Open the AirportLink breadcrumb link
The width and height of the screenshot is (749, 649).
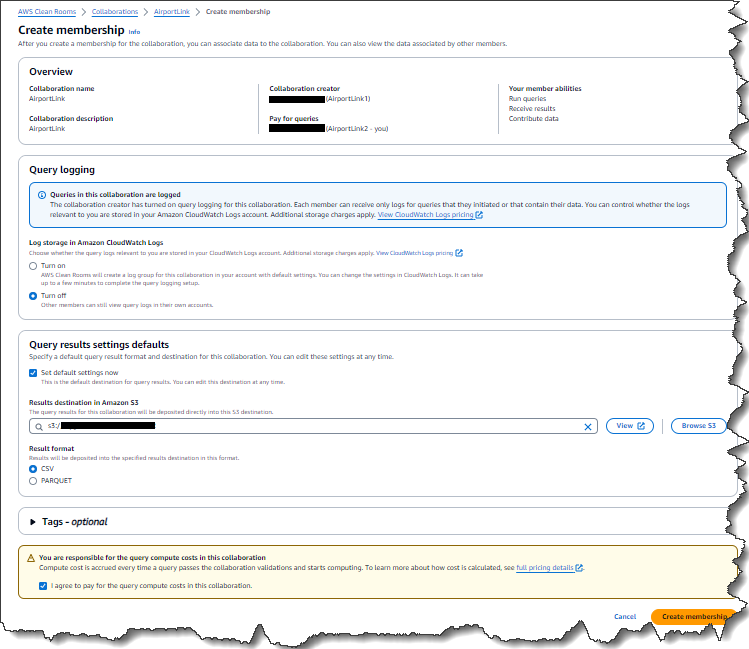coord(175,11)
